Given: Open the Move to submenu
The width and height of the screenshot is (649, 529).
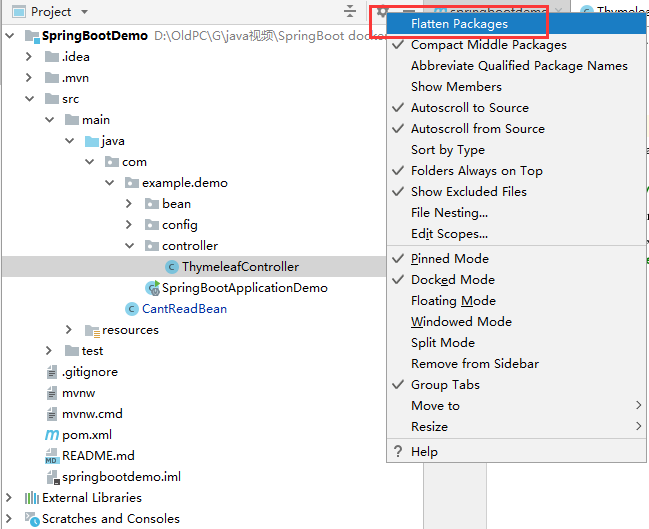Looking at the screenshot, I should coord(435,406).
